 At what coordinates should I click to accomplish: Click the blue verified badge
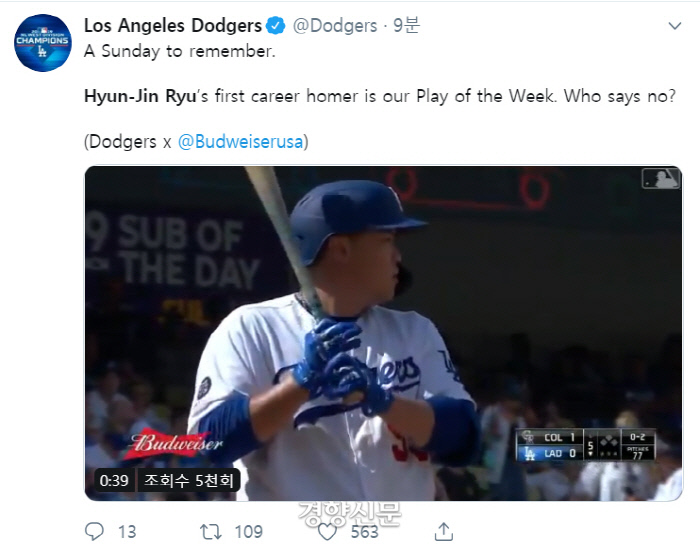tap(277, 25)
